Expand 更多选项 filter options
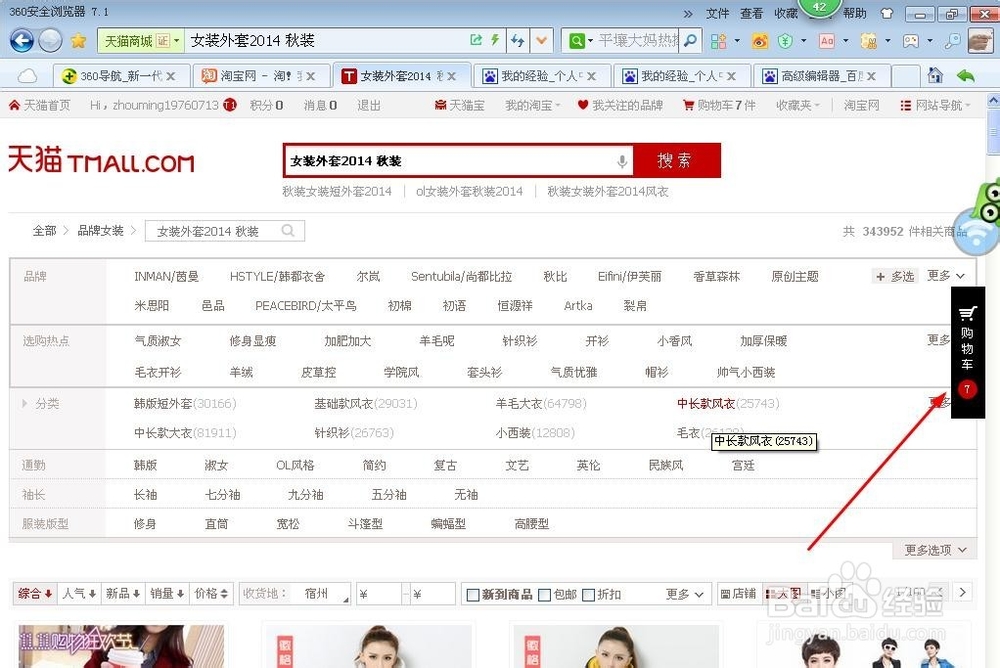 tap(935, 550)
